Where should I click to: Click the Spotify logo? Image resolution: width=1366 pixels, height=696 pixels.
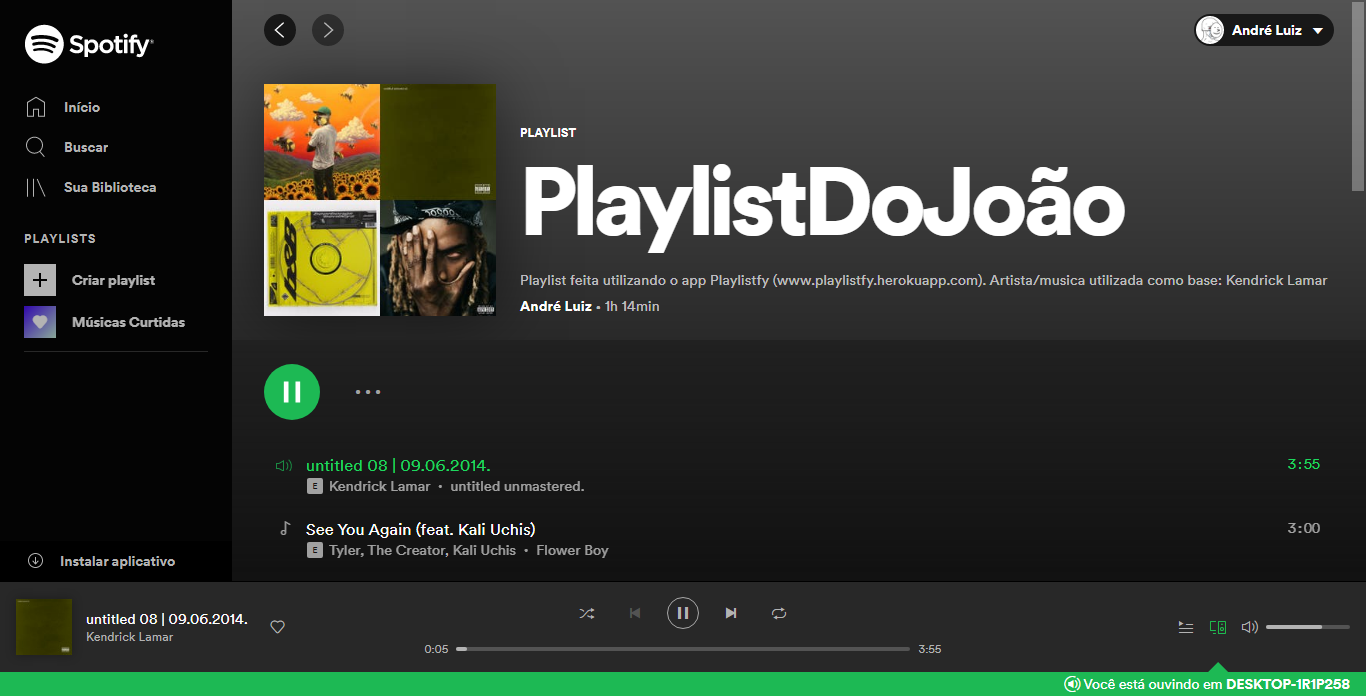88,44
